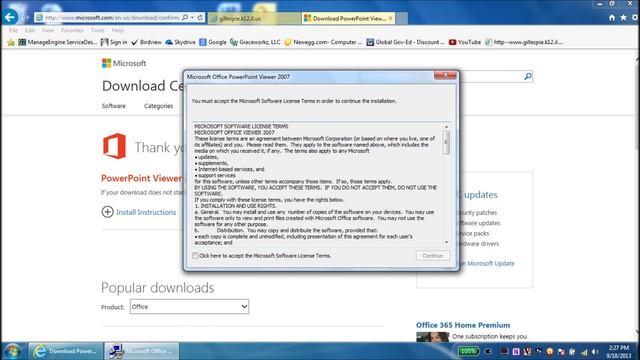Click the Install Instructions link

(x=146, y=212)
